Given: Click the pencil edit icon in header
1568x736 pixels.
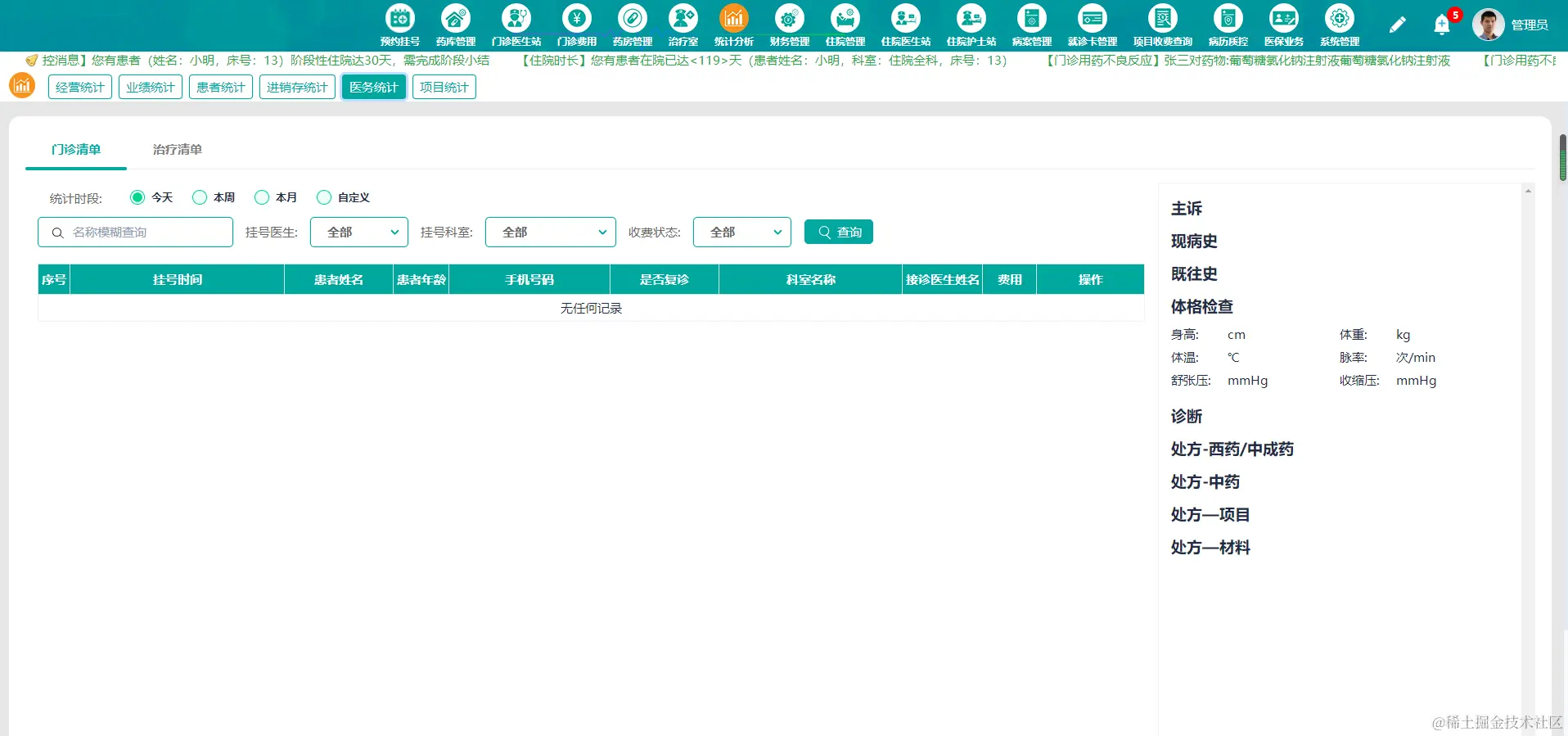Looking at the screenshot, I should click(1397, 25).
